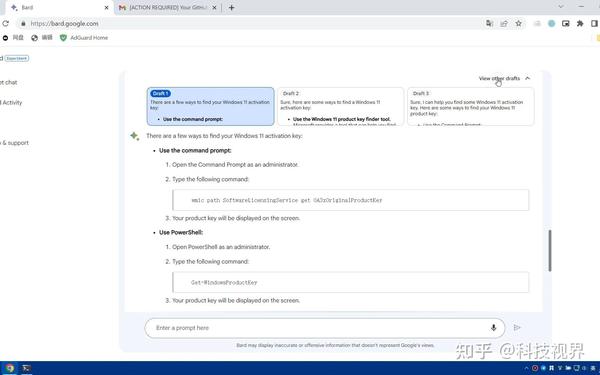Collapse the View other drafts expander
The width and height of the screenshot is (600, 375).
(x=504, y=78)
